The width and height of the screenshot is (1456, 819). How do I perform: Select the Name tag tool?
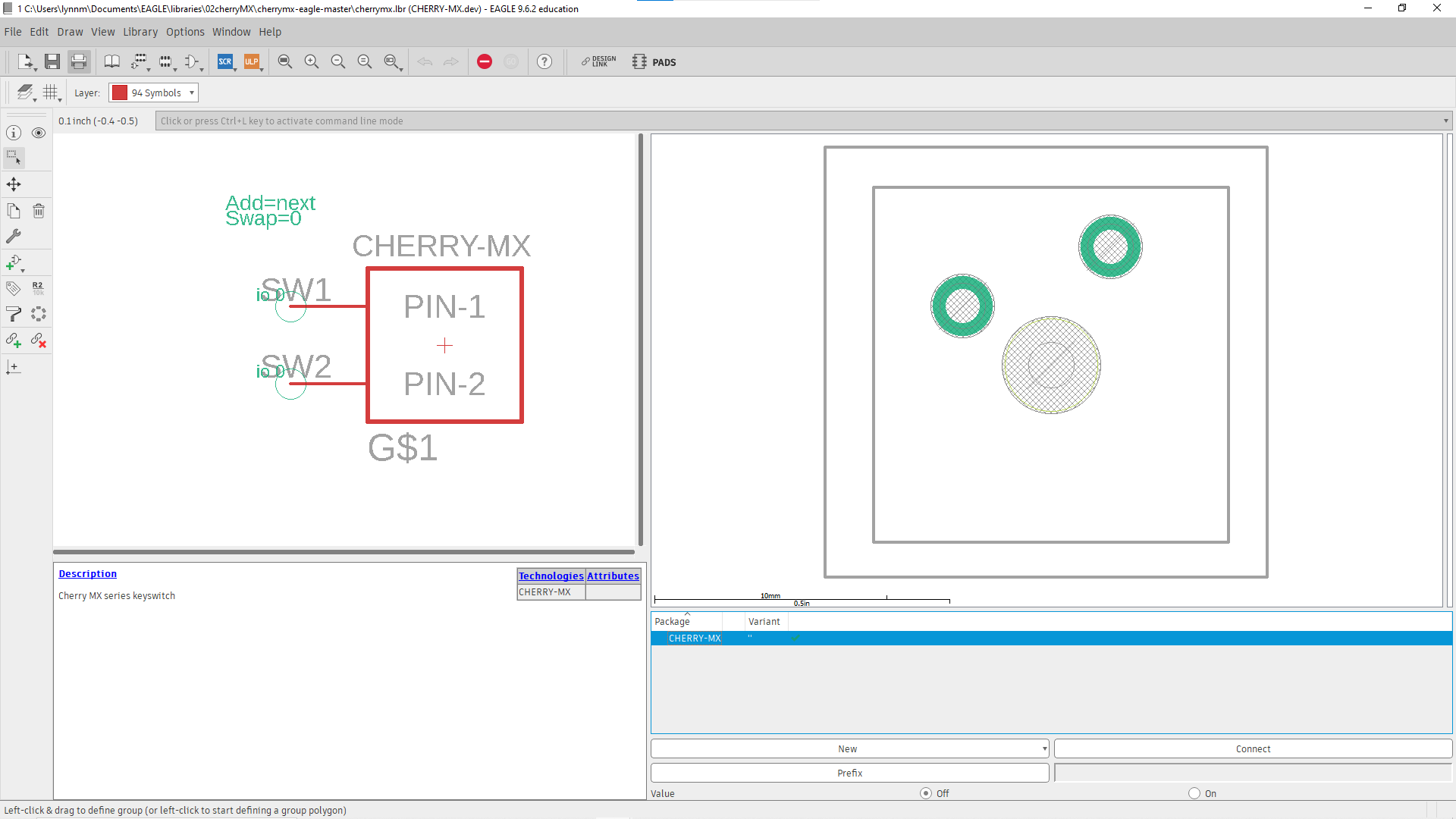coord(14,288)
